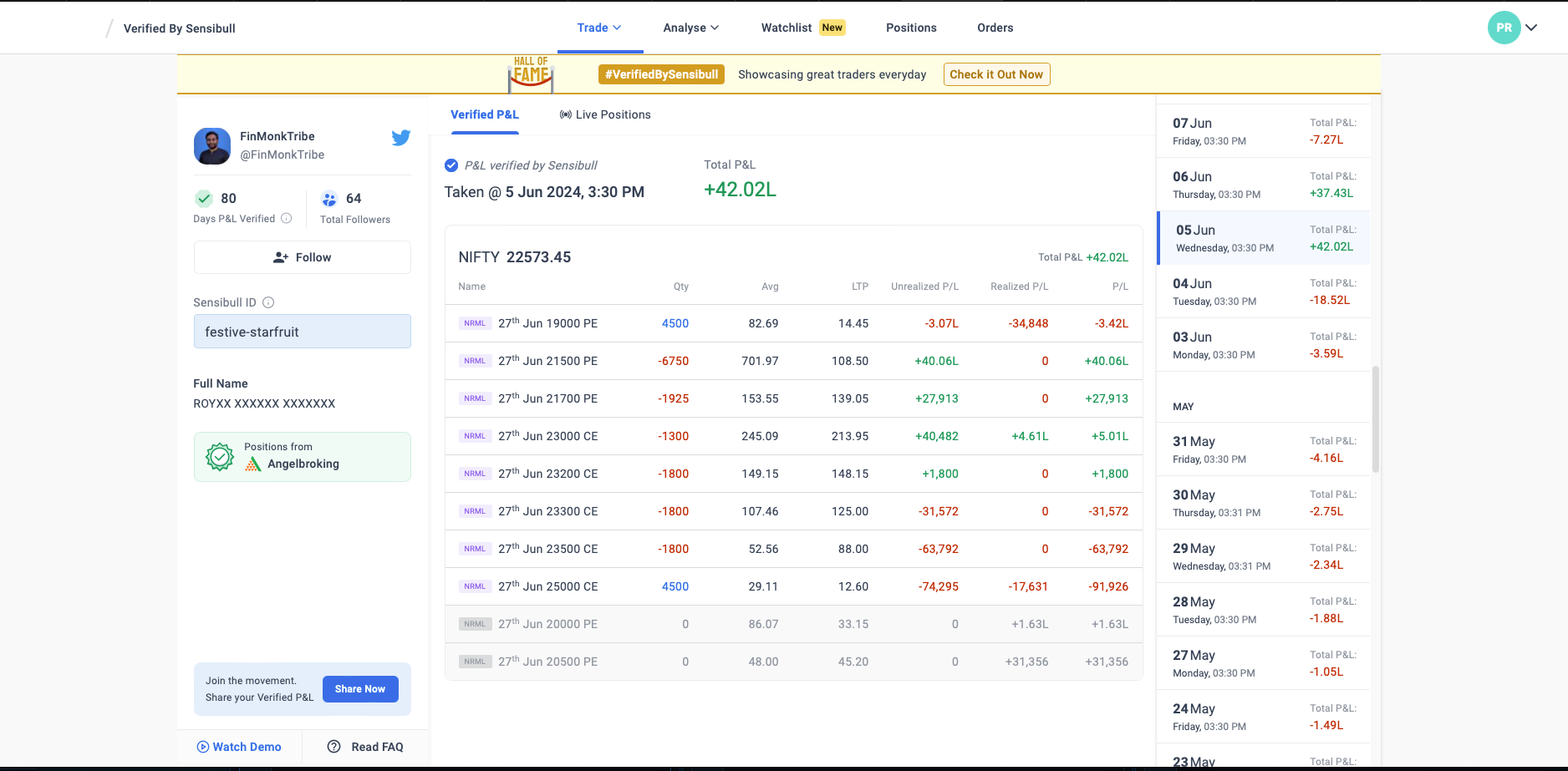The image size is (1568, 771).
Task: Select the 06 Jun P&L entry
Action: tap(1263, 185)
